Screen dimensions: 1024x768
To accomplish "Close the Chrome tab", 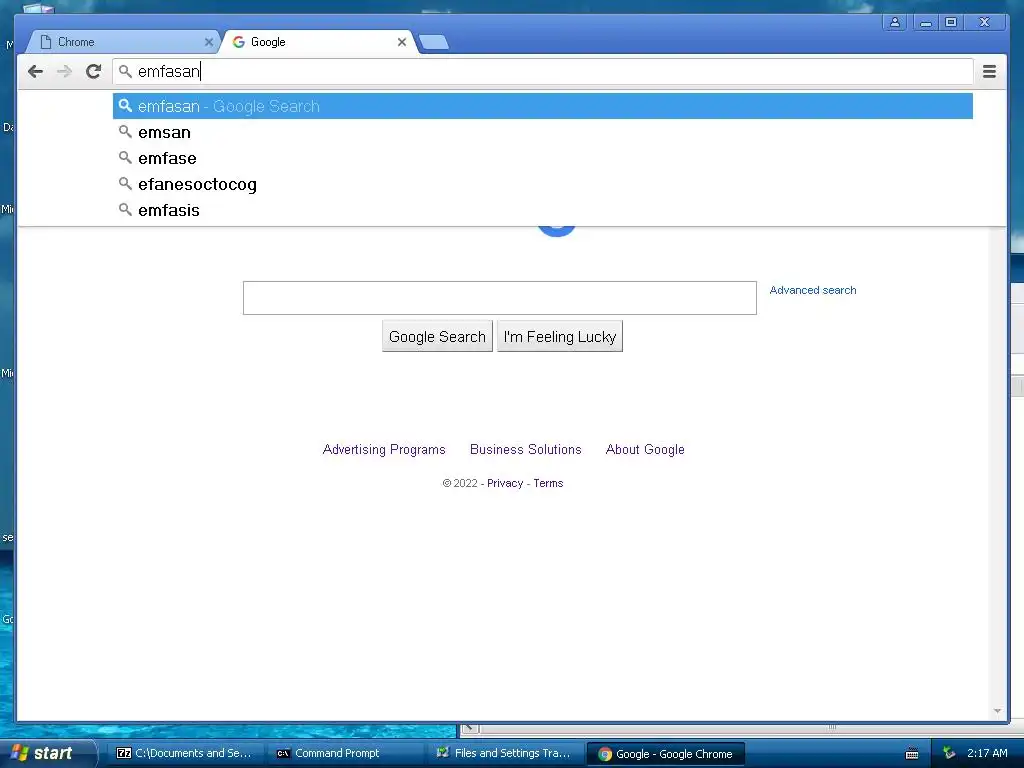I will click(x=208, y=42).
